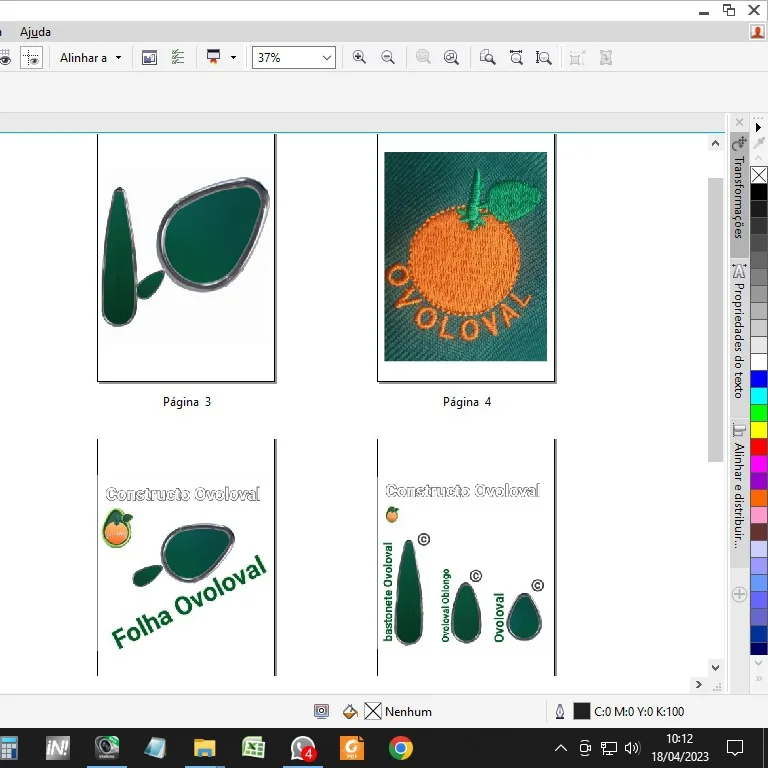Pick the blue swatch in the color palette
The image size is (768, 768).
(759, 379)
